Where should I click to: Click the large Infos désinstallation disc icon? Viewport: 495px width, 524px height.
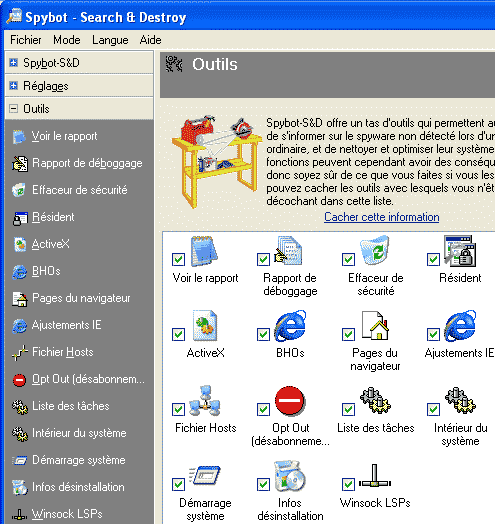pos(289,476)
